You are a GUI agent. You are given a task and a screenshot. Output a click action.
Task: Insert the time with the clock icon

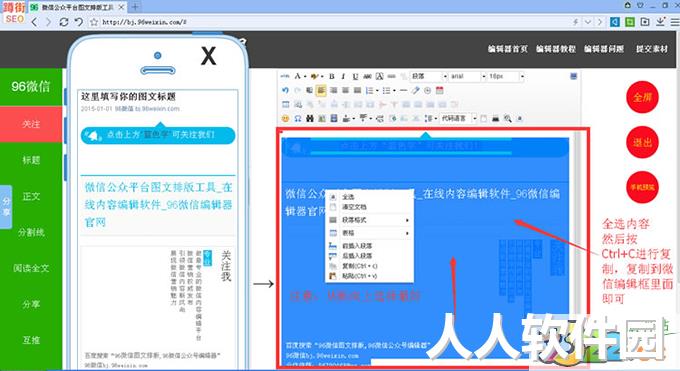point(428,90)
